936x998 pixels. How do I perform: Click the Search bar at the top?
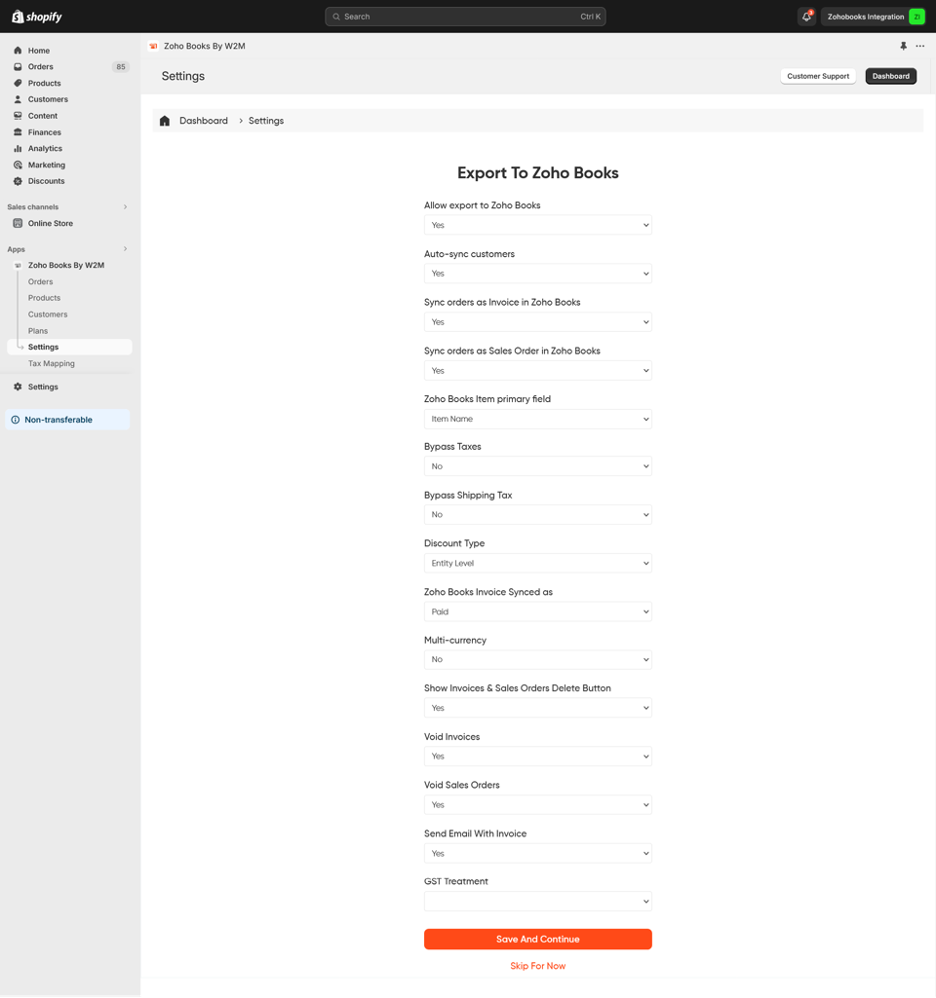point(464,16)
